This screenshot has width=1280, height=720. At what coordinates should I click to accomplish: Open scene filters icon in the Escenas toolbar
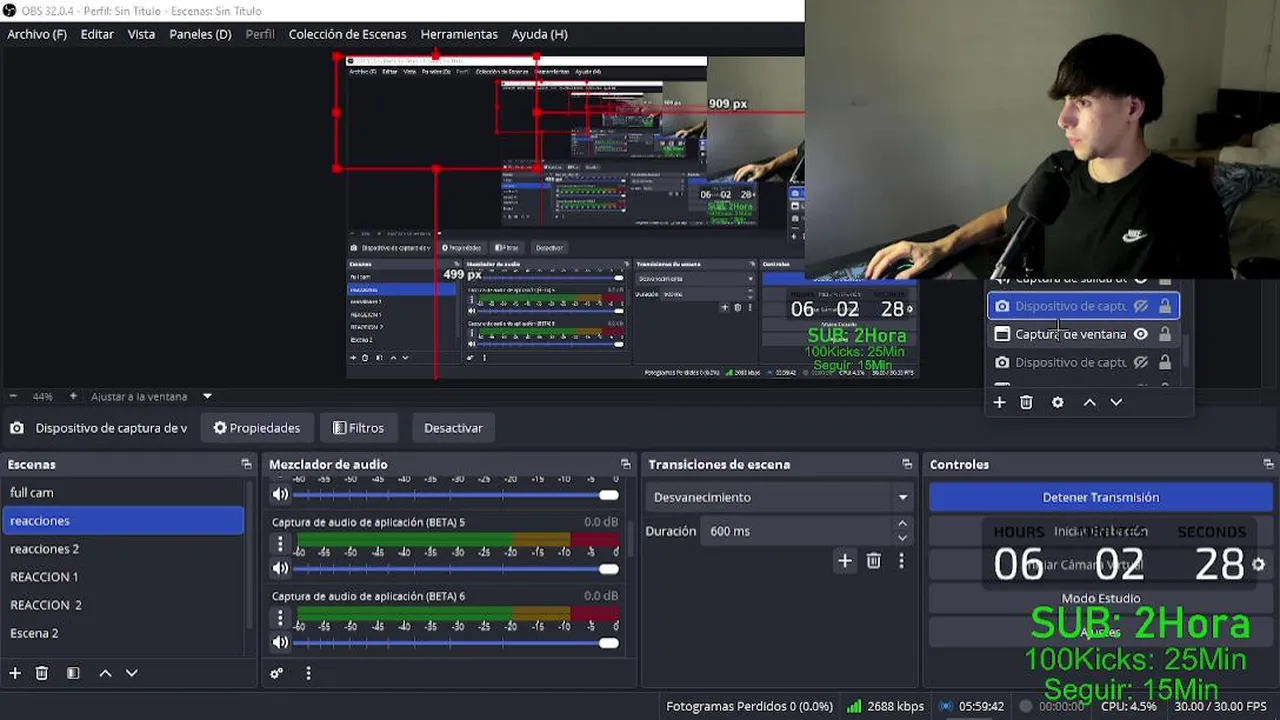(x=73, y=673)
